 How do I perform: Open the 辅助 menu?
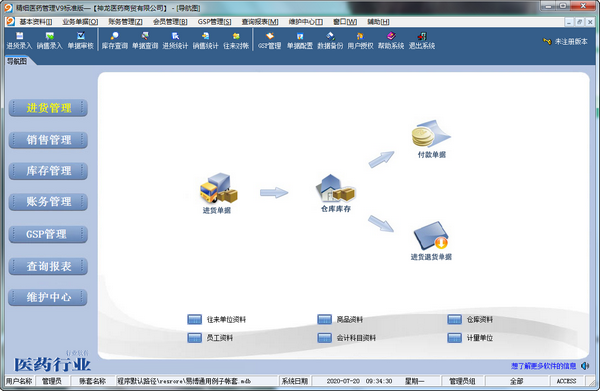[378, 22]
